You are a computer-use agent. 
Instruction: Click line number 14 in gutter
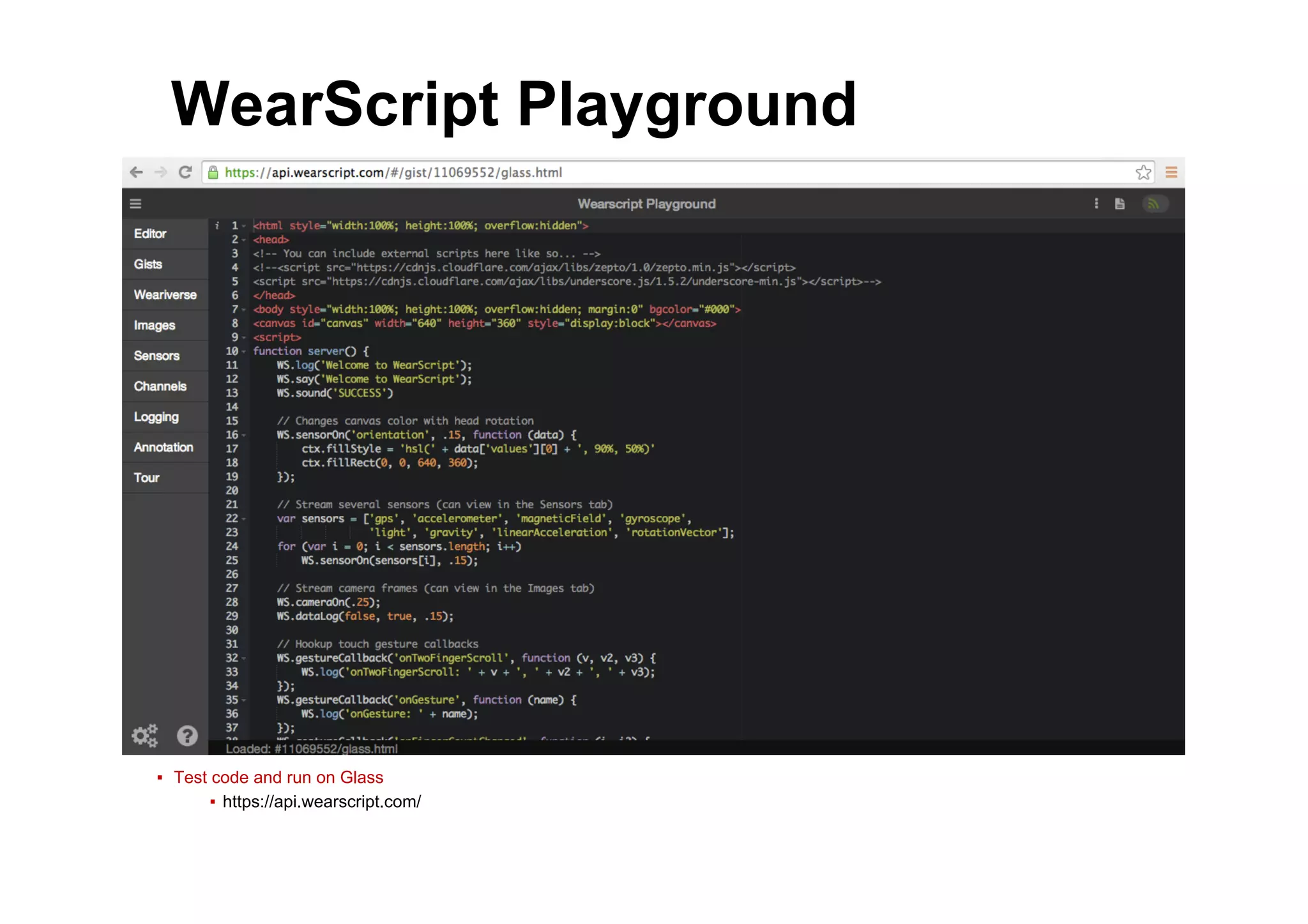coord(232,407)
